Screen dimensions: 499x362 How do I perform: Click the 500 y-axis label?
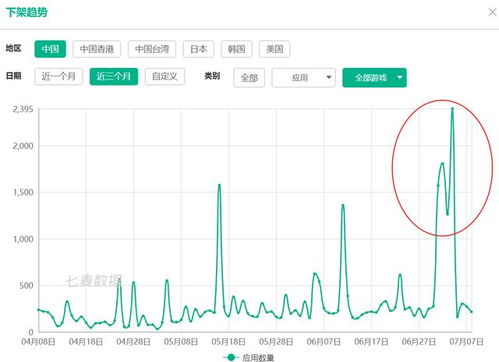coord(26,286)
